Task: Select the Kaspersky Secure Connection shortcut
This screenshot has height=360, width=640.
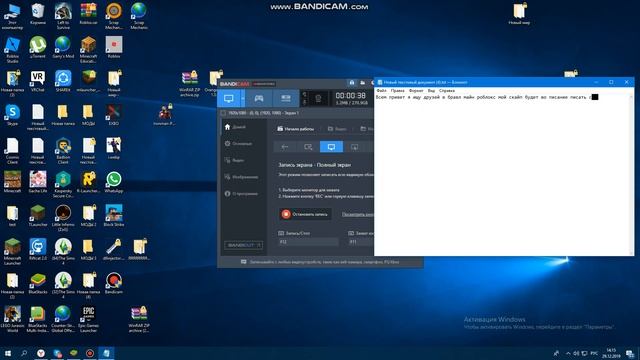Action: (x=63, y=184)
